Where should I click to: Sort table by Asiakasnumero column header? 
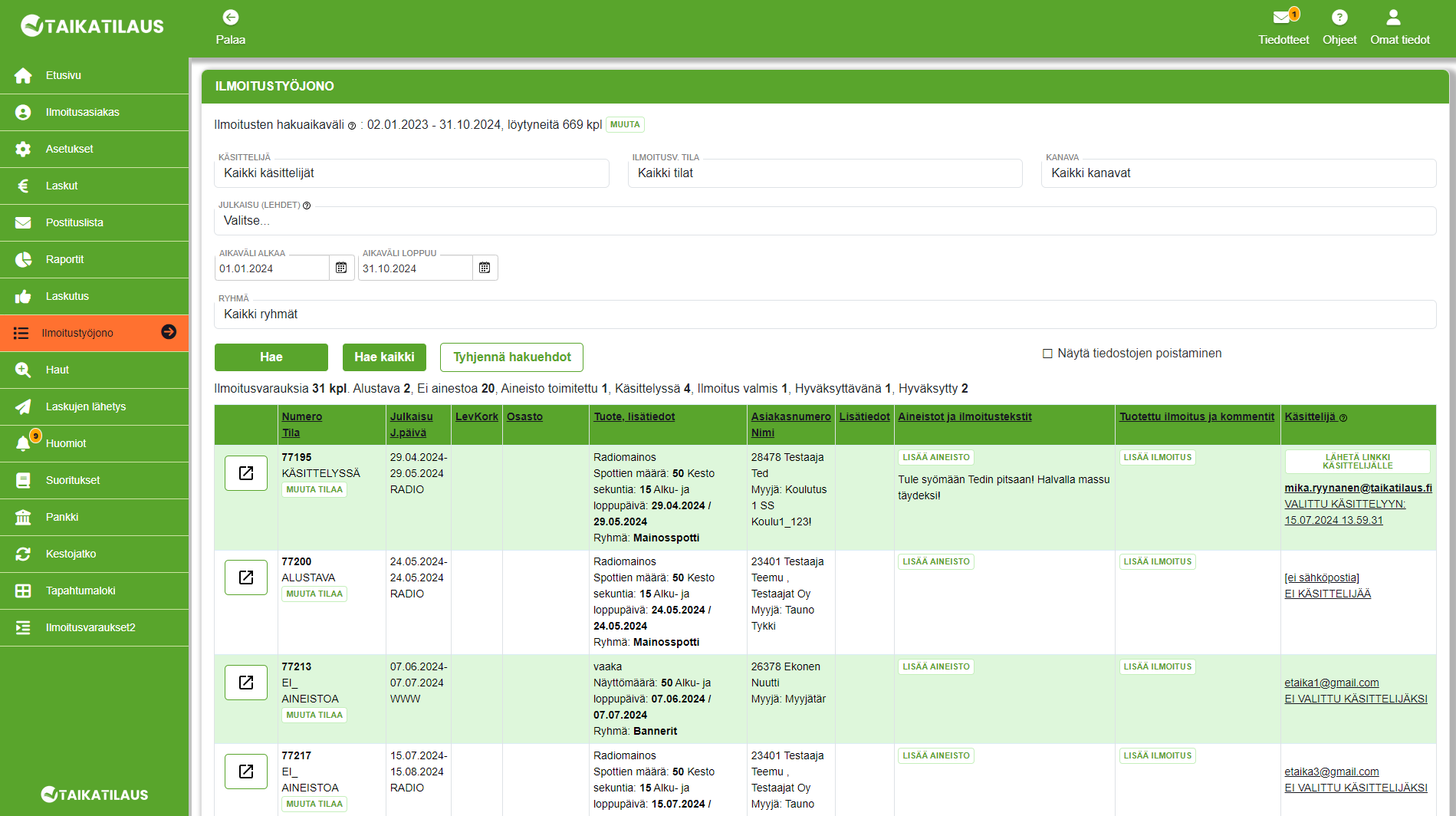(x=790, y=416)
